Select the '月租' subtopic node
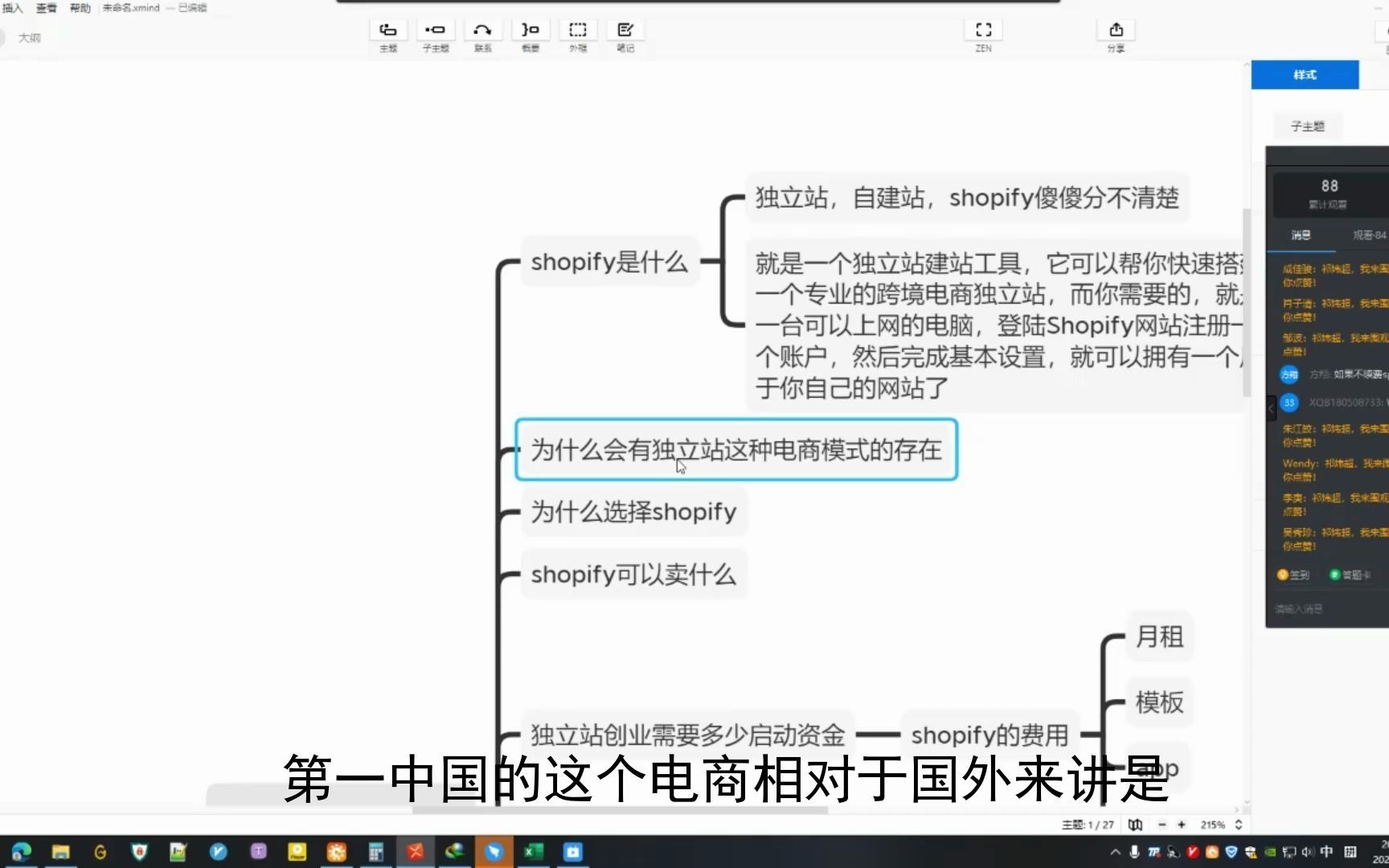 1159,637
